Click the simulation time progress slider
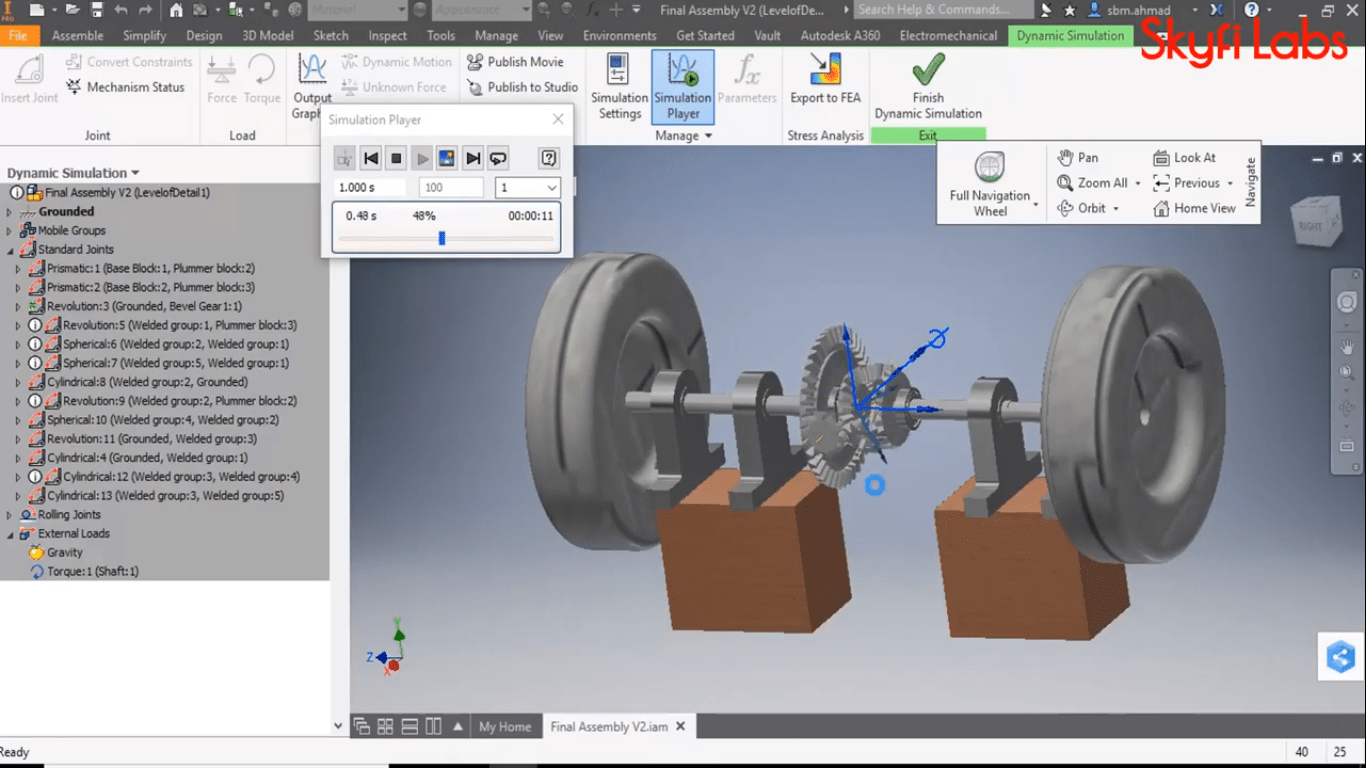The height and width of the screenshot is (768, 1366). 446,238
